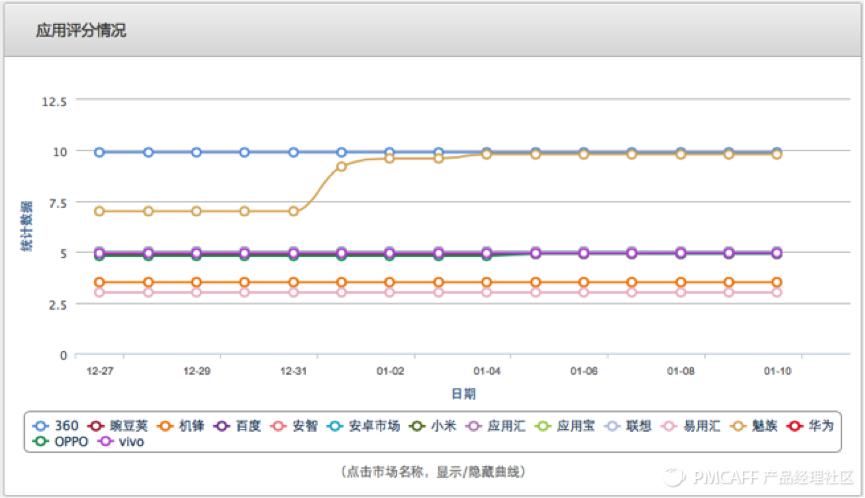Click the 机锋 orange point at 12-29

[x=197, y=283]
